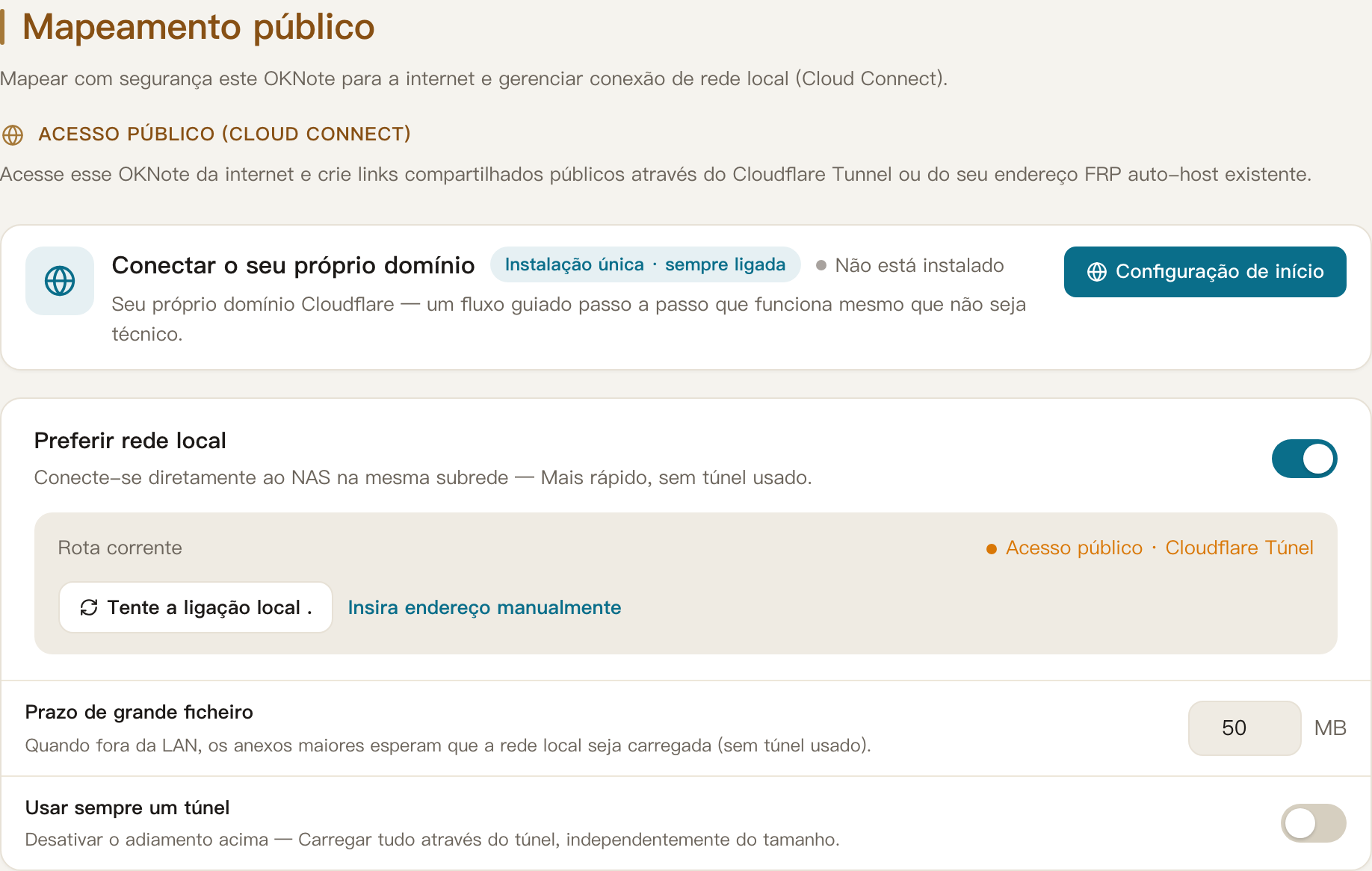Click the Tente a ligação local button
1372x871 pixels.
[196, 607]
